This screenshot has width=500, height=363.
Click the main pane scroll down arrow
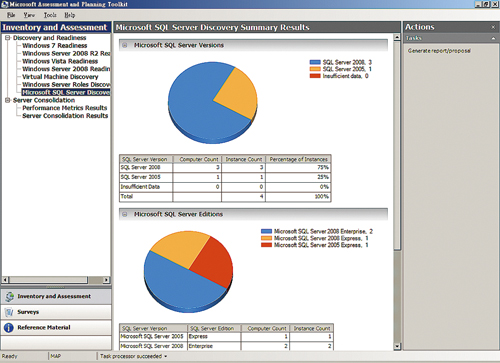397,346
